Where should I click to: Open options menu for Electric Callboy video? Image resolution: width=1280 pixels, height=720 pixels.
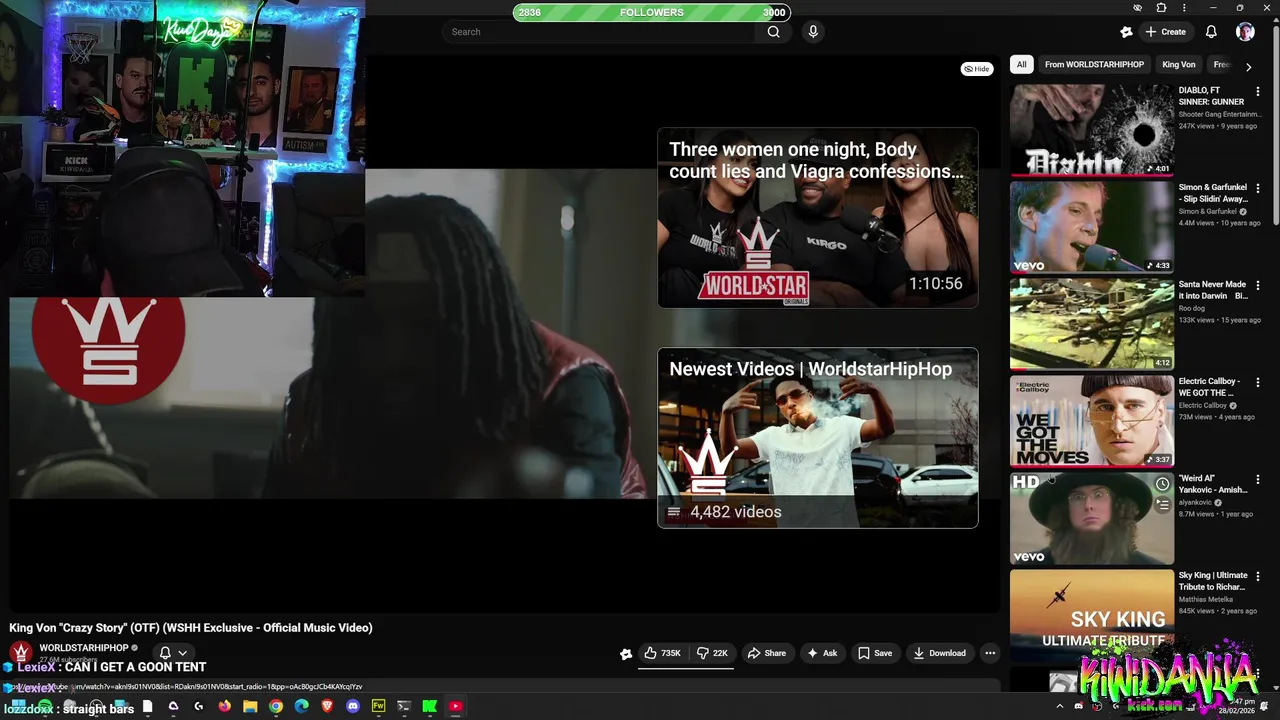coord(1258,382)
